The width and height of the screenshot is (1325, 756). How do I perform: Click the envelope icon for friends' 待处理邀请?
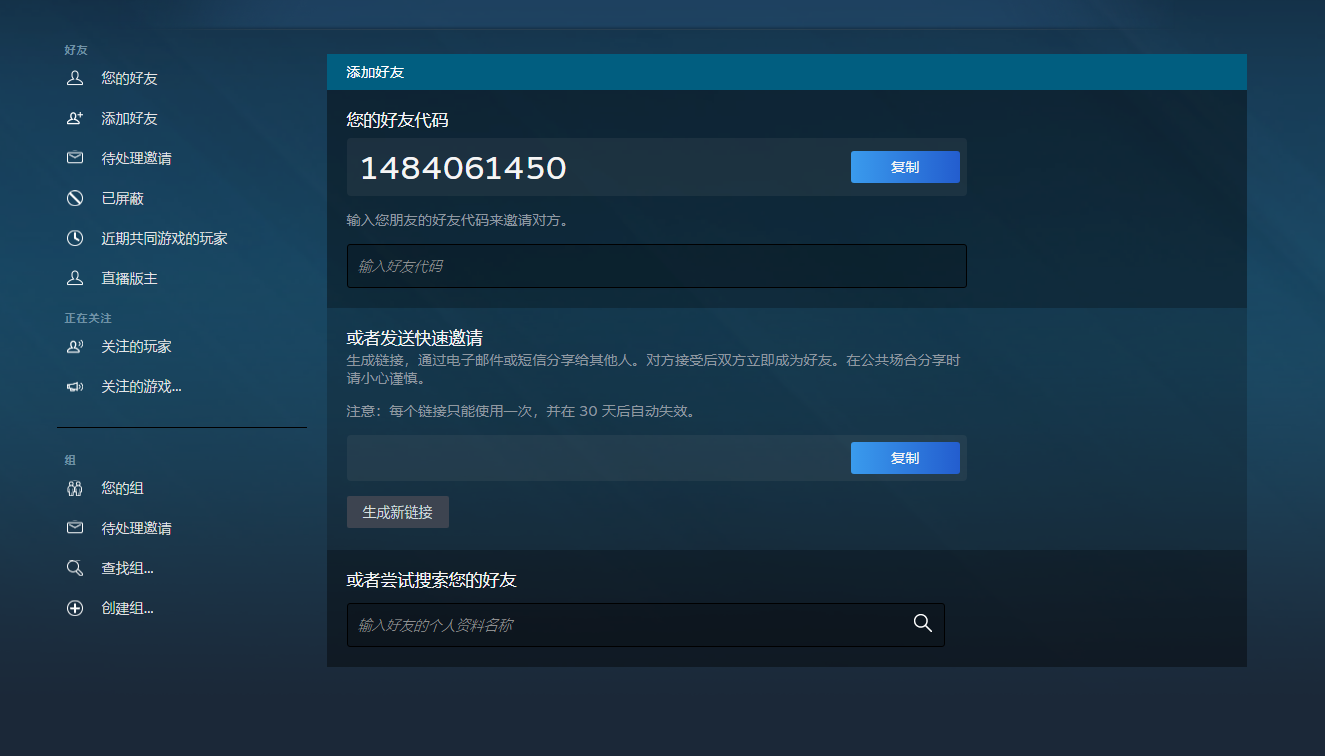[75, 158]
